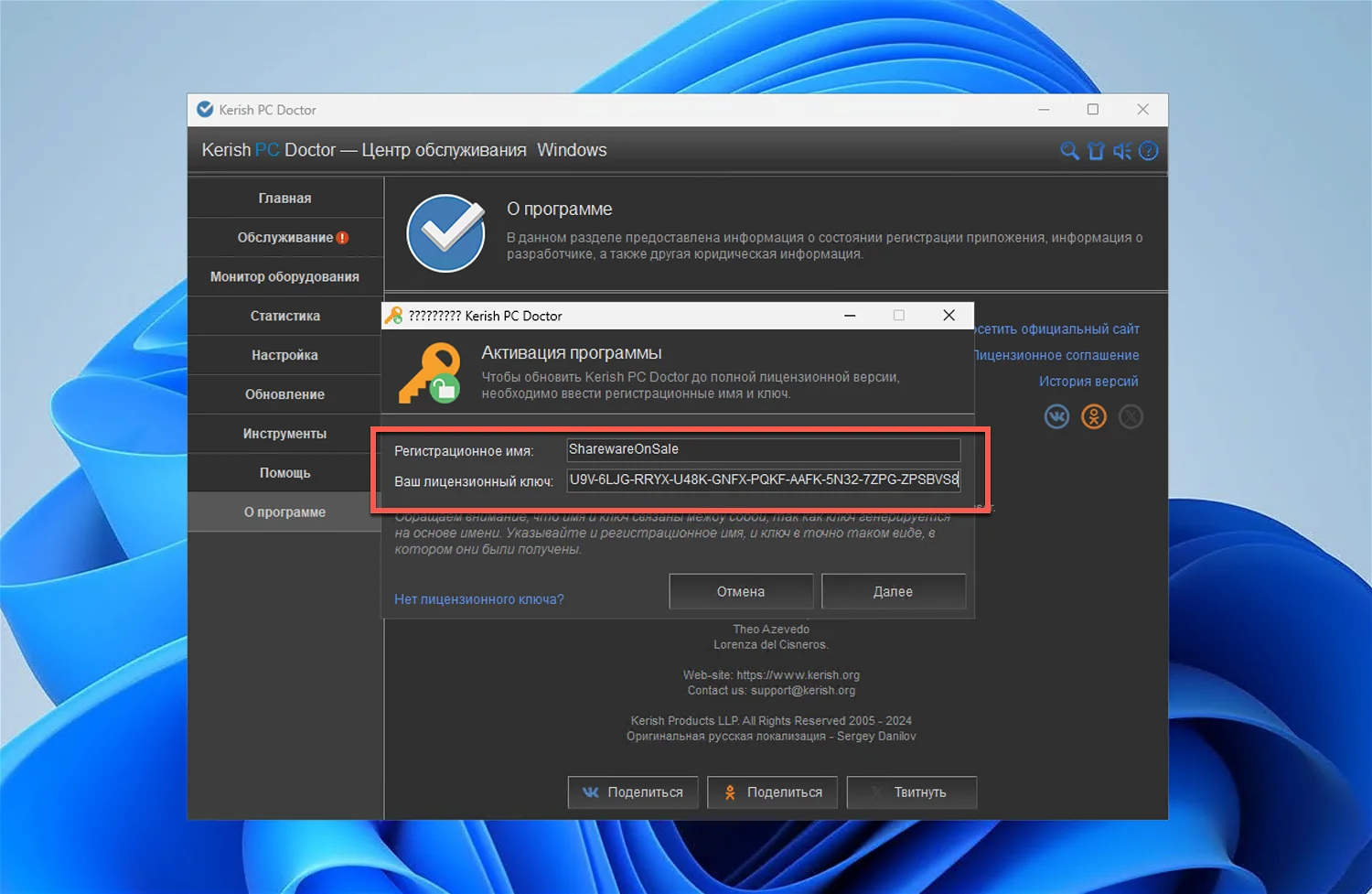Image resolution: width=1372 pixels, height=894 pixels.
Task: Click the Ваш лицензионный ключ input field
Action: coord(764,479)
